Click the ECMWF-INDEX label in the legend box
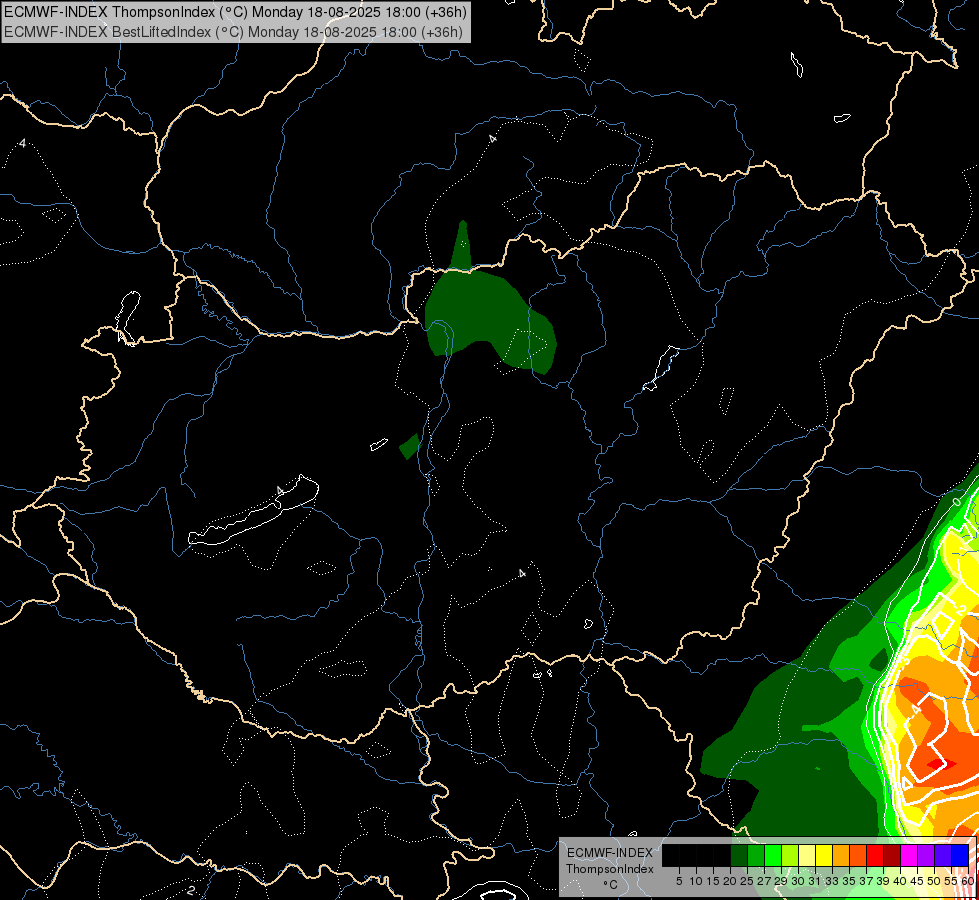 pyautogui.click(x=610, y=853)
